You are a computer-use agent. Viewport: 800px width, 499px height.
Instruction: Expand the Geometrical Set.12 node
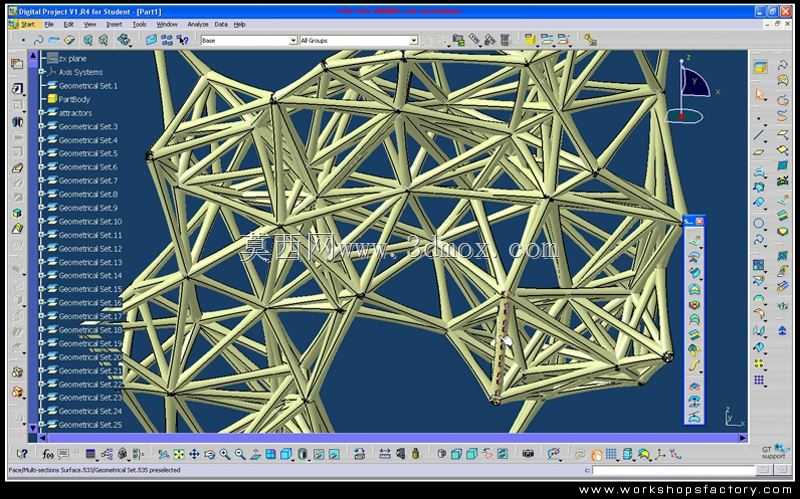click(x=42, y=248)
